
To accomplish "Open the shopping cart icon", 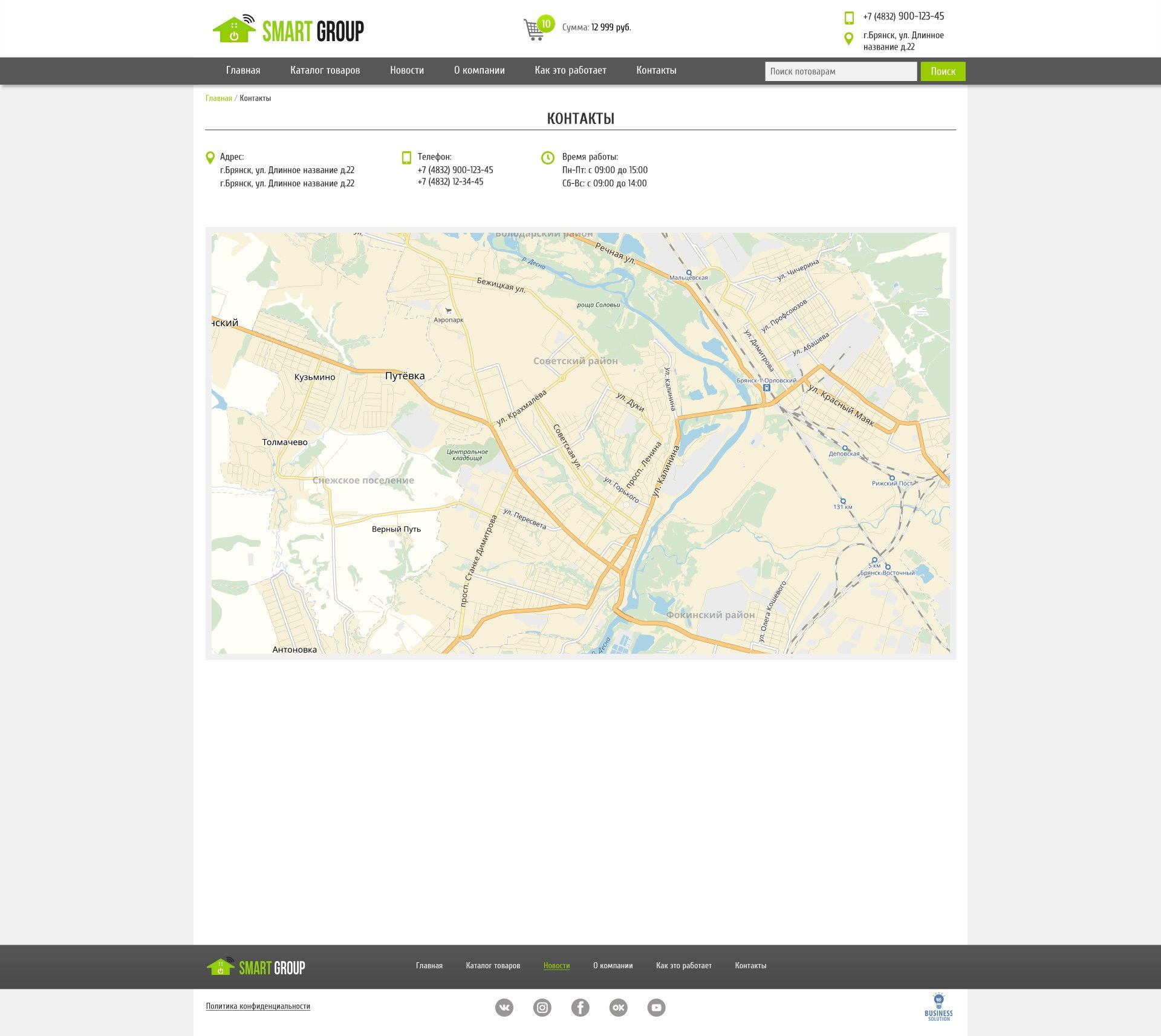I will coord(534,29).
